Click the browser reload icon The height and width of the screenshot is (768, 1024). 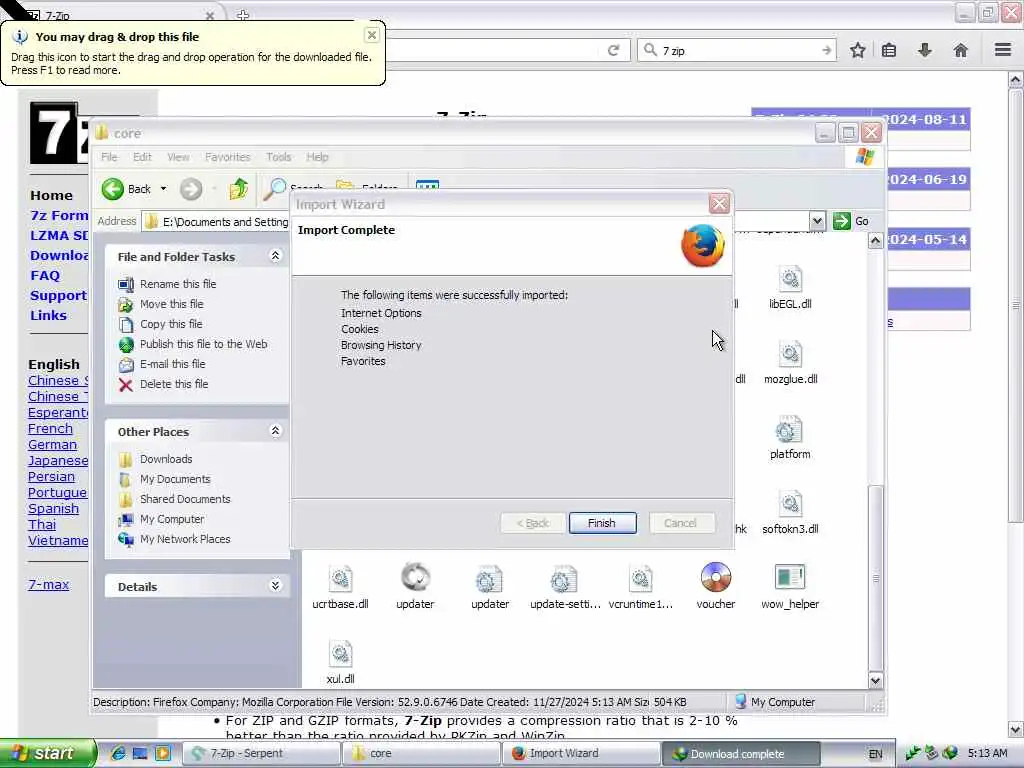click(x=613, y=50)
